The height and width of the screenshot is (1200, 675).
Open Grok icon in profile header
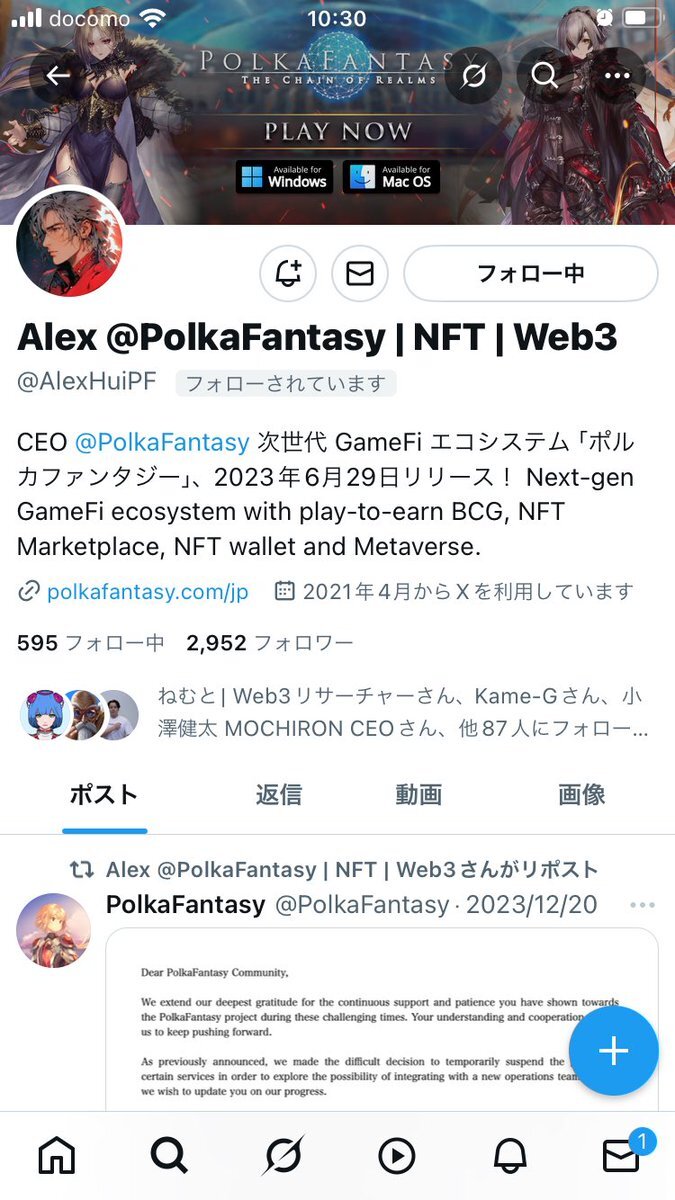tap(474, 75)
